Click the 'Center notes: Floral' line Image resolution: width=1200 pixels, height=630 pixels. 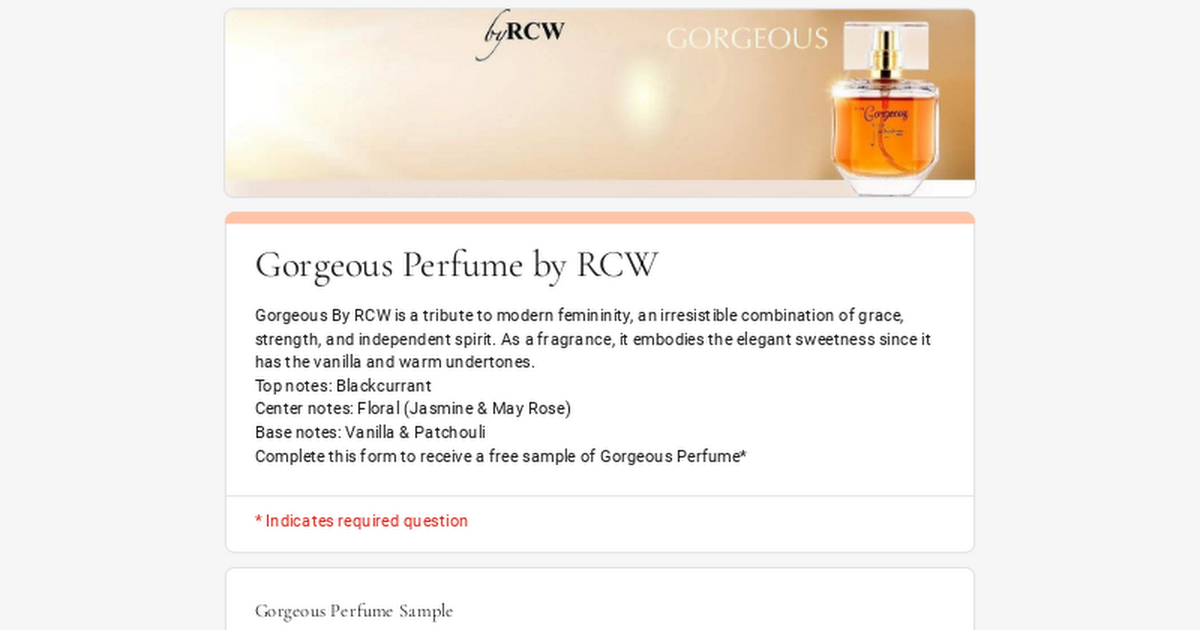pyautogui.click(x=413, y=409)
